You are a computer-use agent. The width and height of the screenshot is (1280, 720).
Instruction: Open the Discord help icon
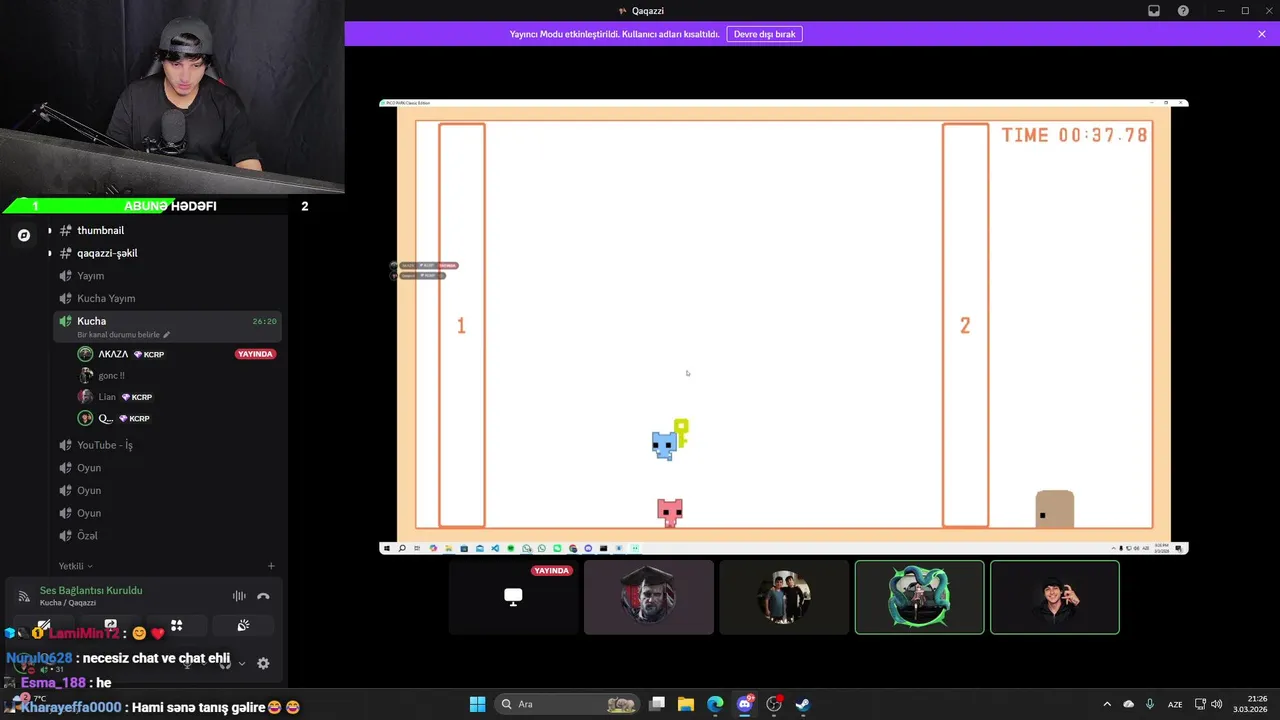[1184, 11]
